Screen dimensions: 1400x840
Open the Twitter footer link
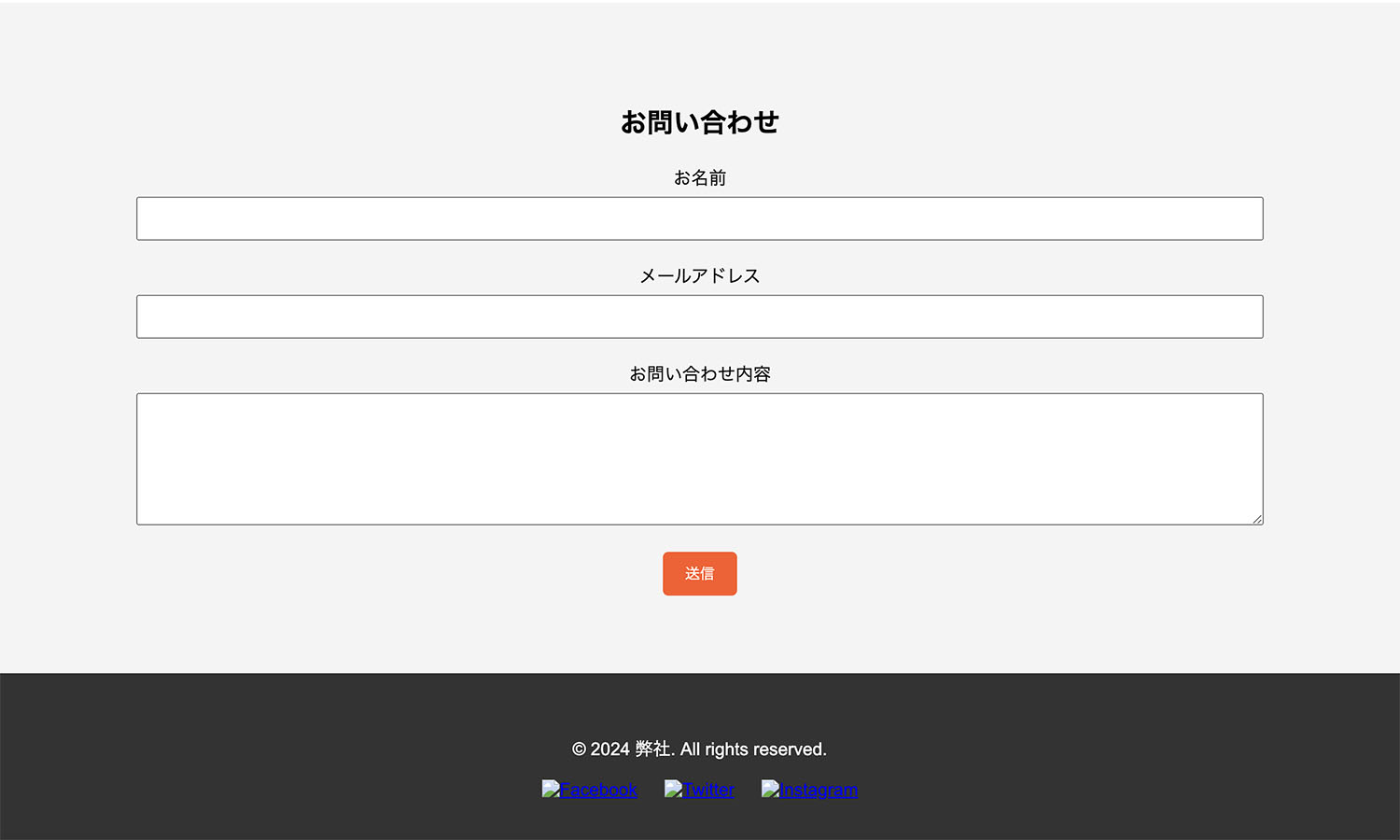(x=699, y=790)
